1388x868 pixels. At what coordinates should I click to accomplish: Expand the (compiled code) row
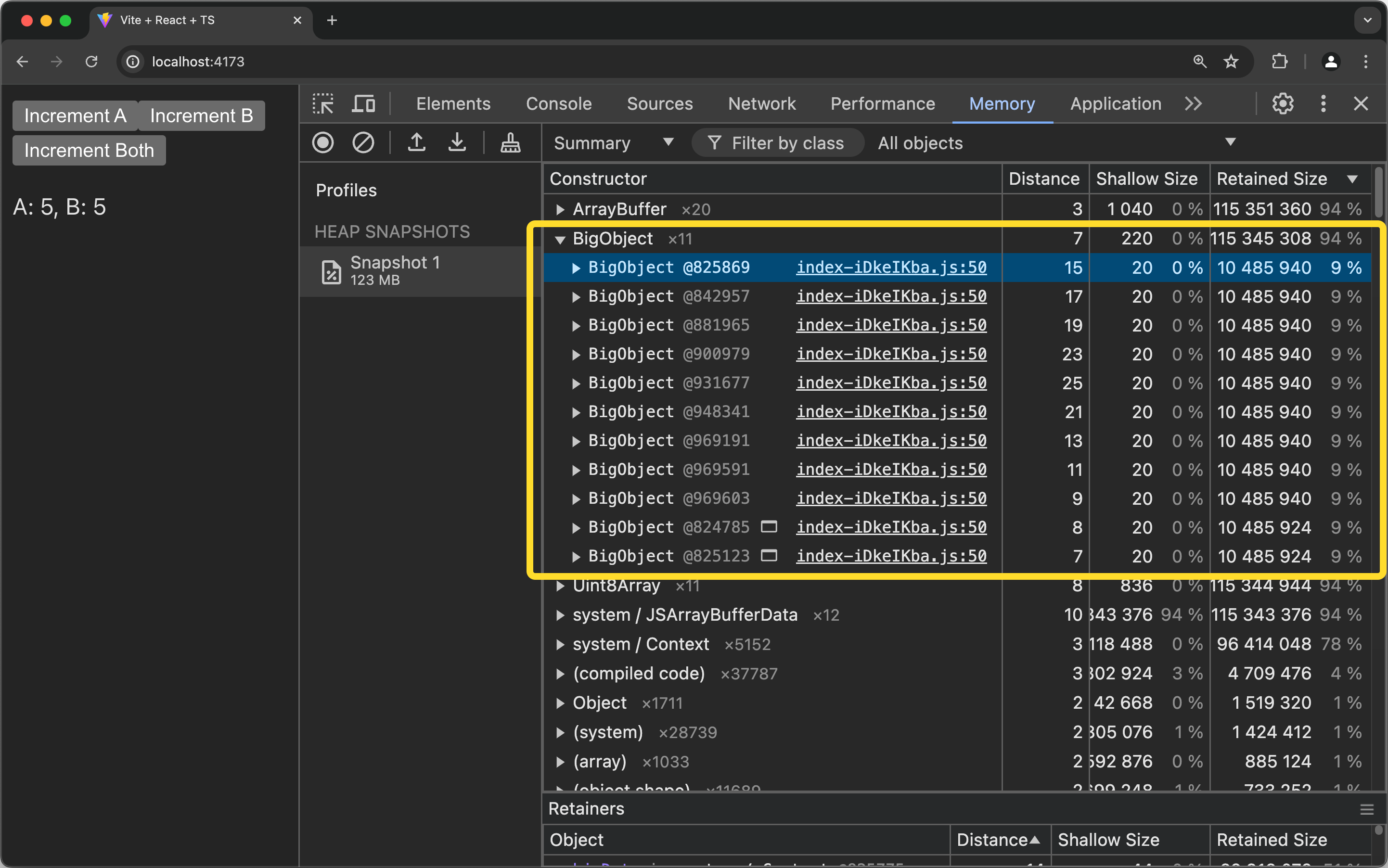[x=560, y=674]
